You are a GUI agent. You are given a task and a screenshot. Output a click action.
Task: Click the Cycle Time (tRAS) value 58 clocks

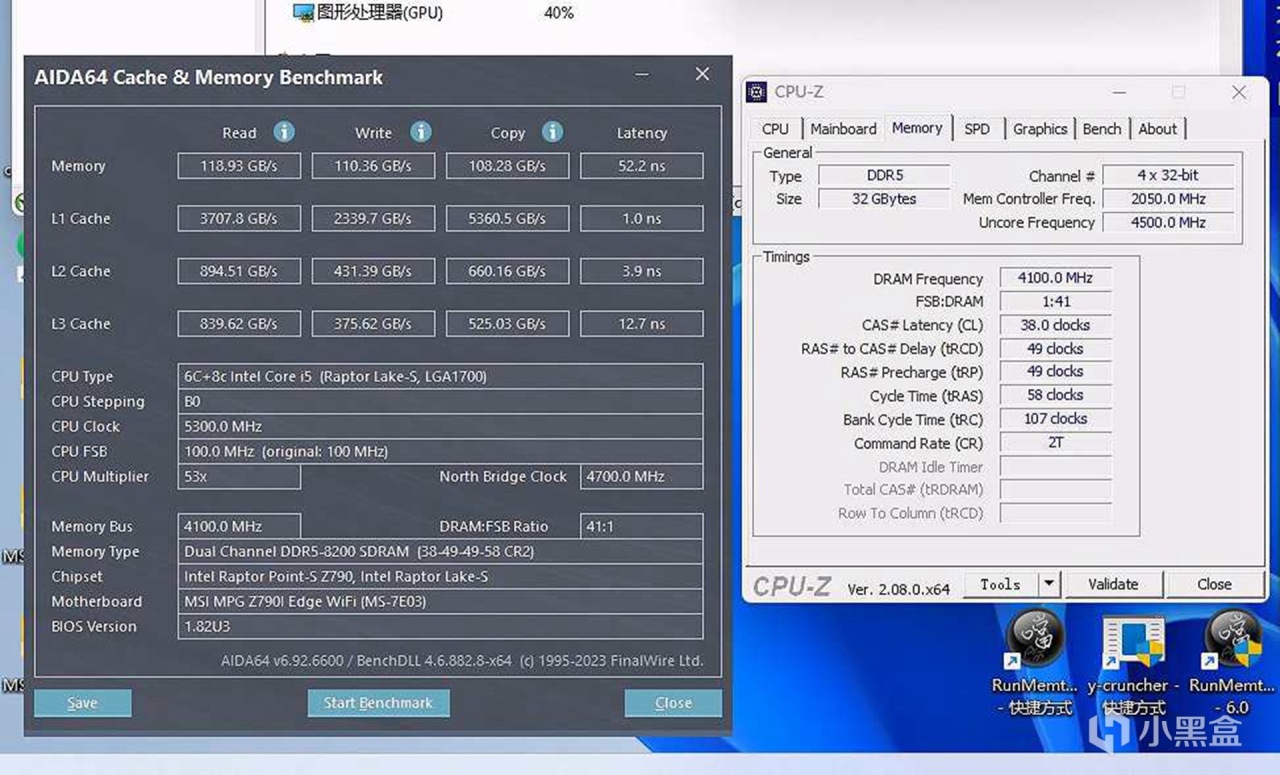point(1055,395)
